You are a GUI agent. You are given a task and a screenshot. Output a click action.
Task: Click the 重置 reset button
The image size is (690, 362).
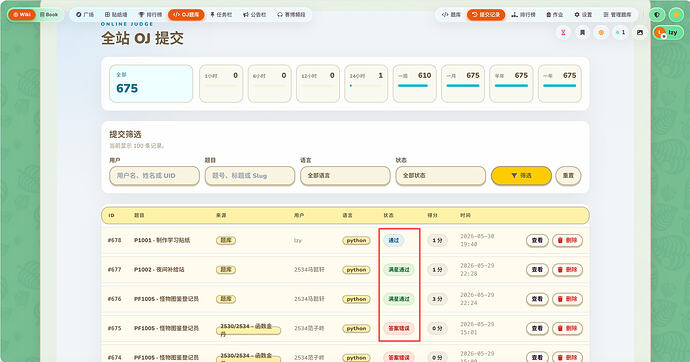coord(568,176)
